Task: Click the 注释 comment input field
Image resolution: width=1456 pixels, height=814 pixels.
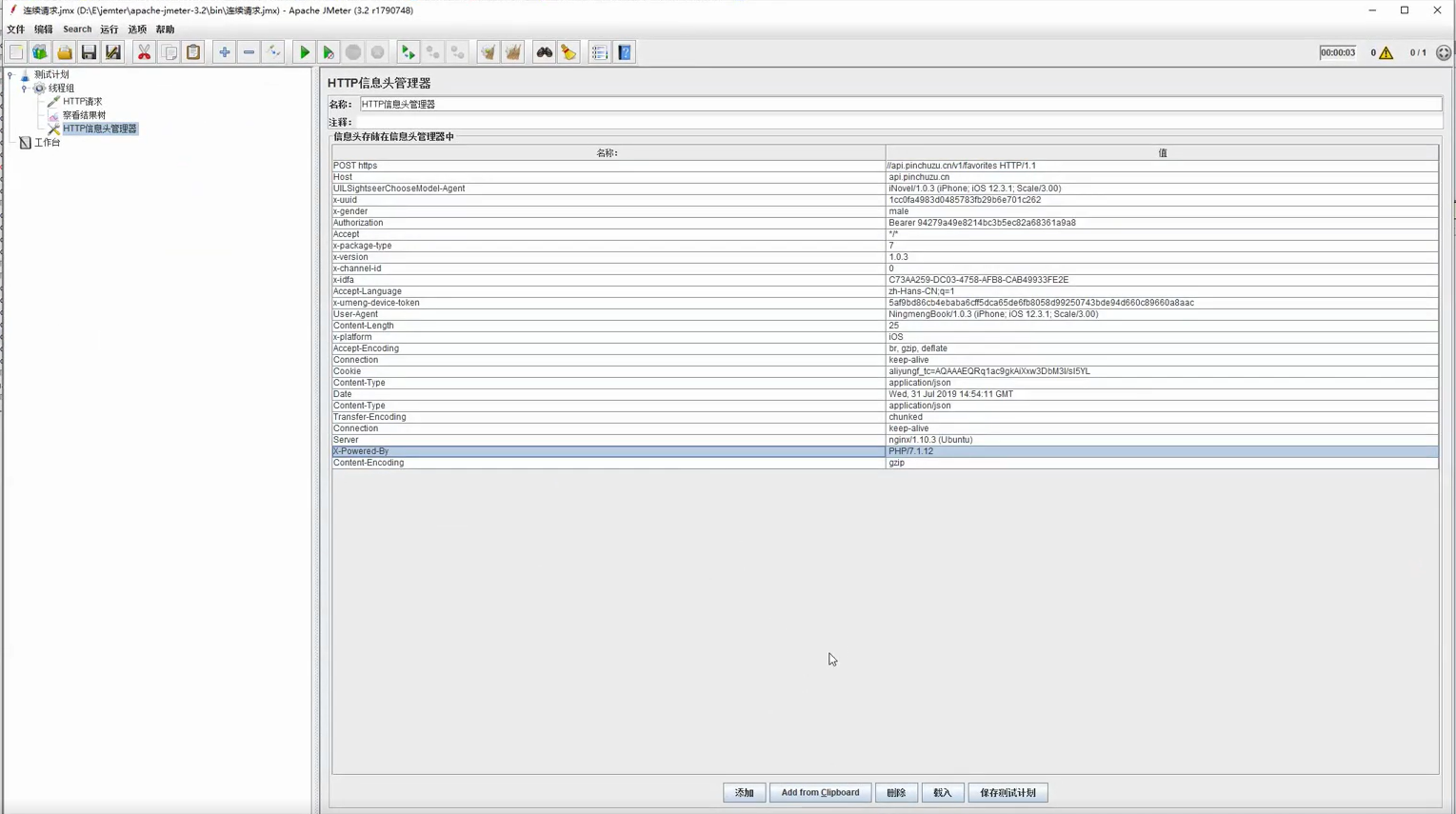Action: [x=900, y=122]
